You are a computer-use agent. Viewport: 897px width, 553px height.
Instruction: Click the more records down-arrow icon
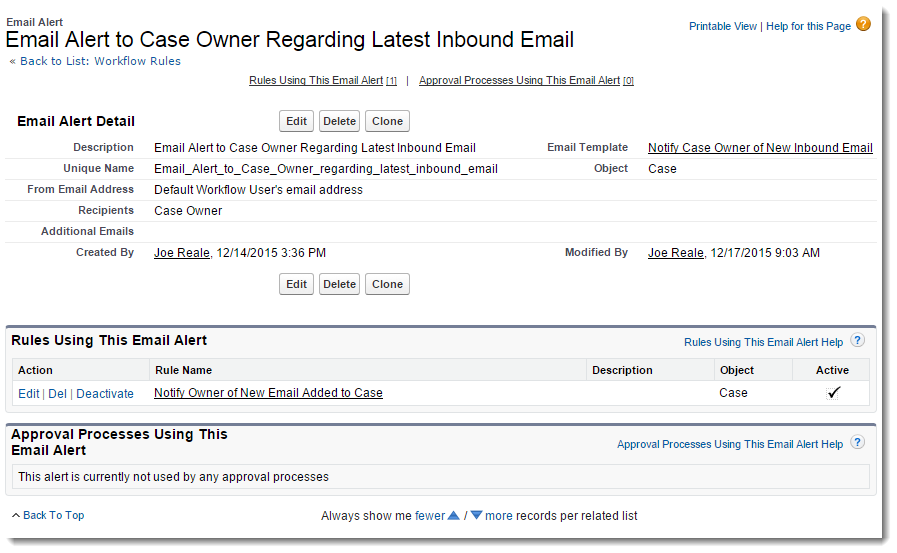point(477,515)
